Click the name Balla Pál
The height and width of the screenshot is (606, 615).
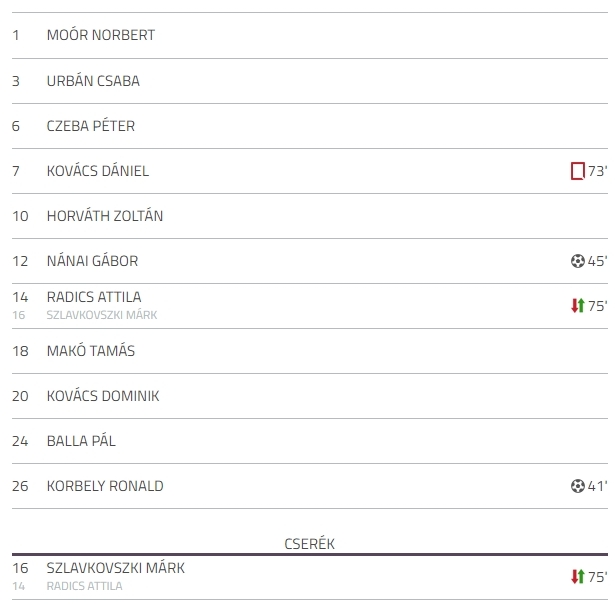coord(81,441)
